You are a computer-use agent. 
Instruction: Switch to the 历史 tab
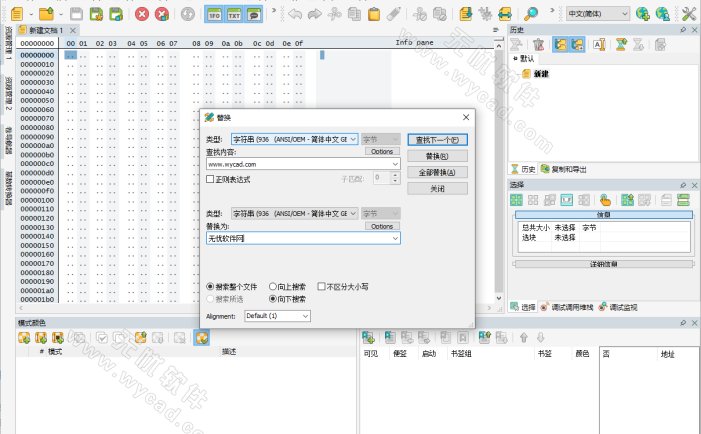click(523, 169)
